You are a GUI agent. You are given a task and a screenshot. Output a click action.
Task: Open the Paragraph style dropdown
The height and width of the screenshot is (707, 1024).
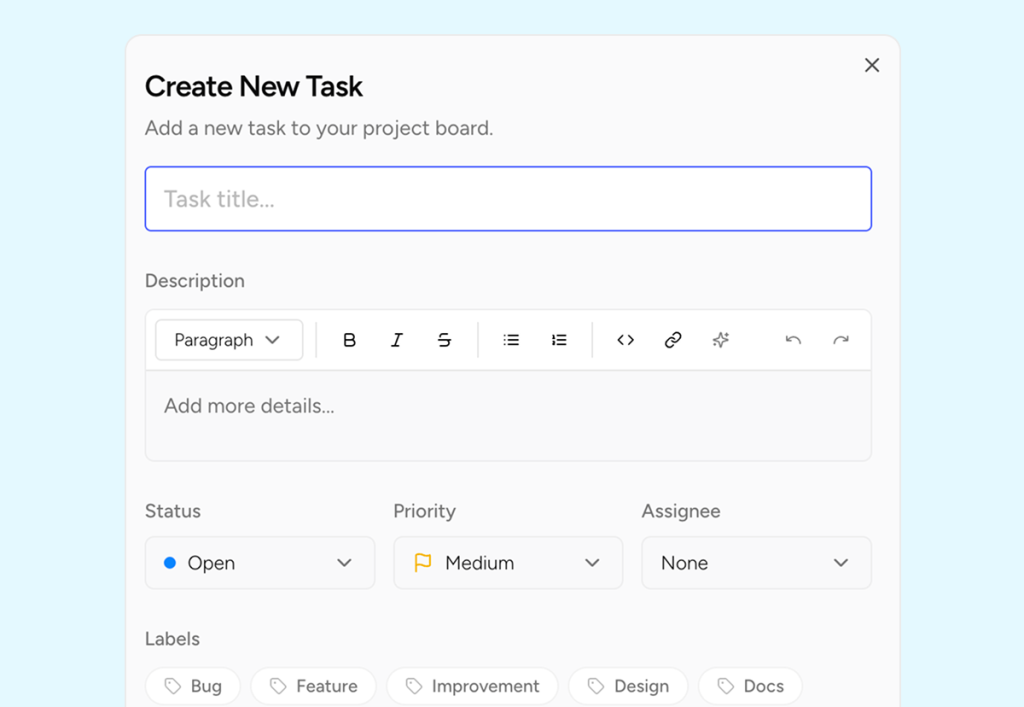tap(228, 340)
